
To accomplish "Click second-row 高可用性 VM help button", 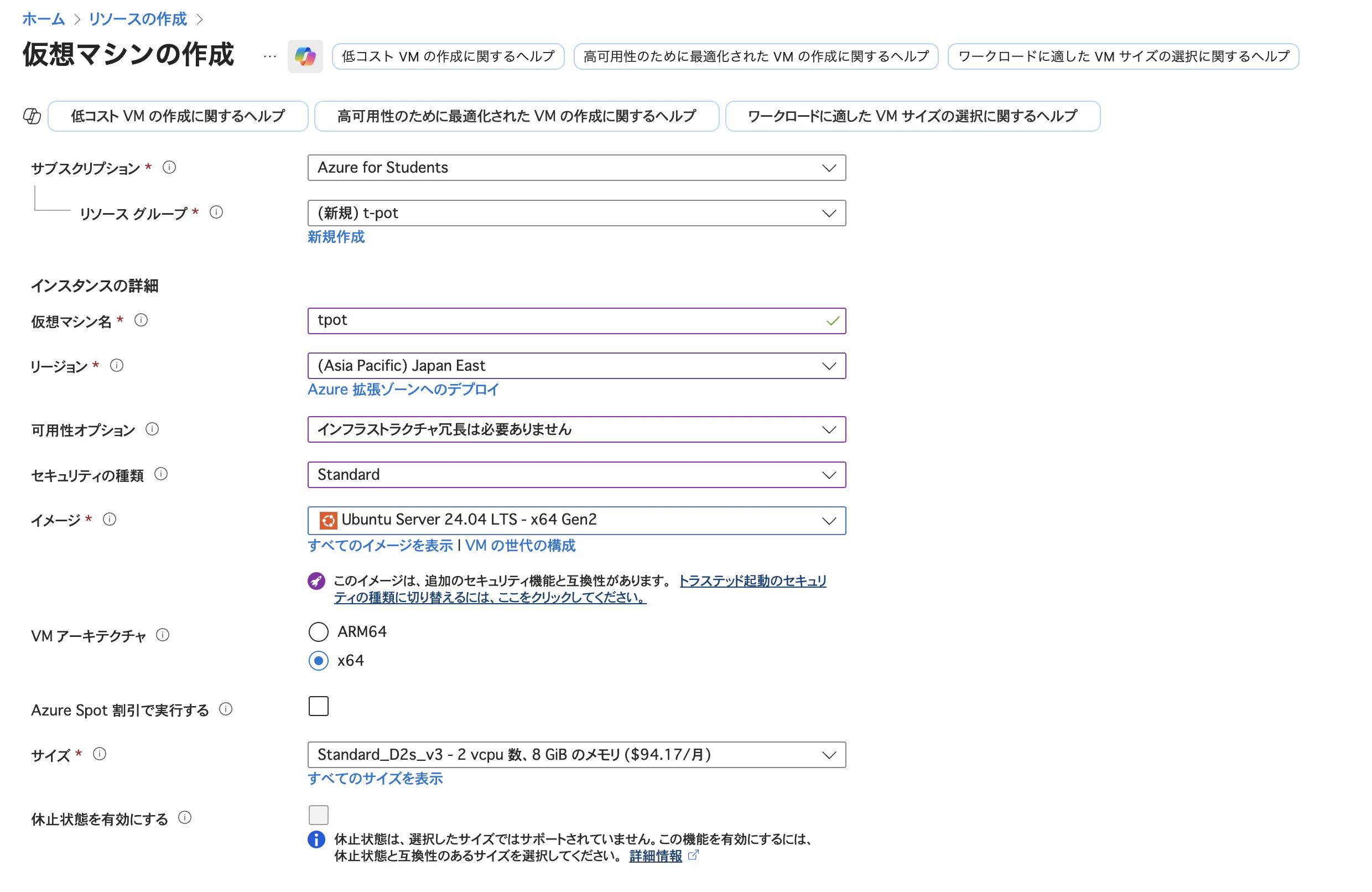I will tap(517, 116).
